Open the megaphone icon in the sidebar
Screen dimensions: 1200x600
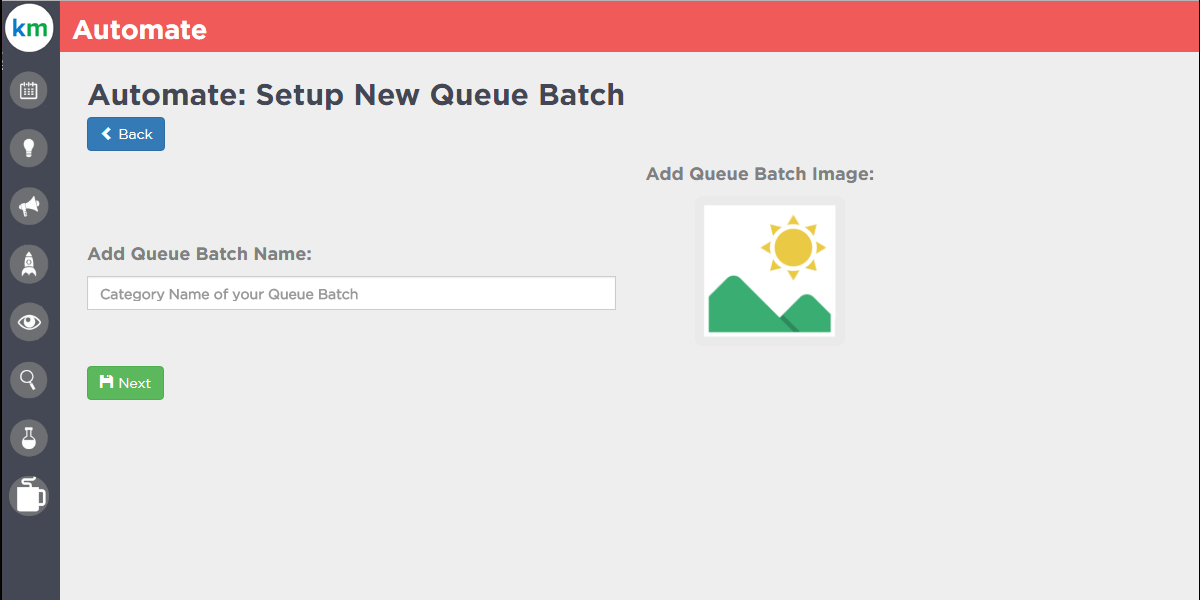pyautogui.click(x=29, y=206)
